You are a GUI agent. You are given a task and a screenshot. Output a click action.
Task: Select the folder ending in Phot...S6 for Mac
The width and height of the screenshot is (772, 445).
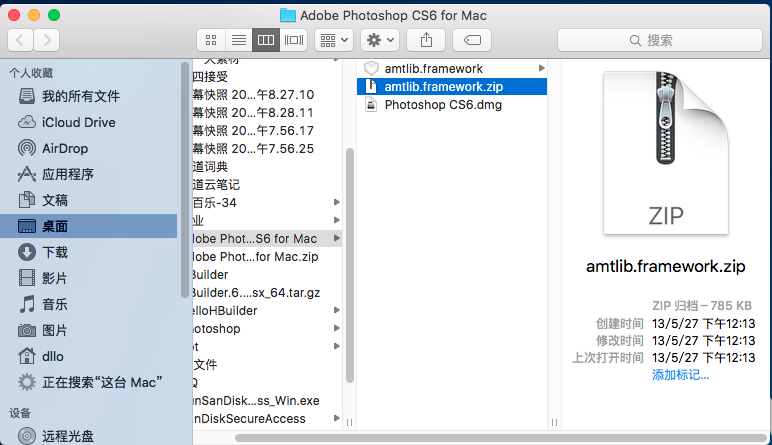[267, 239]
